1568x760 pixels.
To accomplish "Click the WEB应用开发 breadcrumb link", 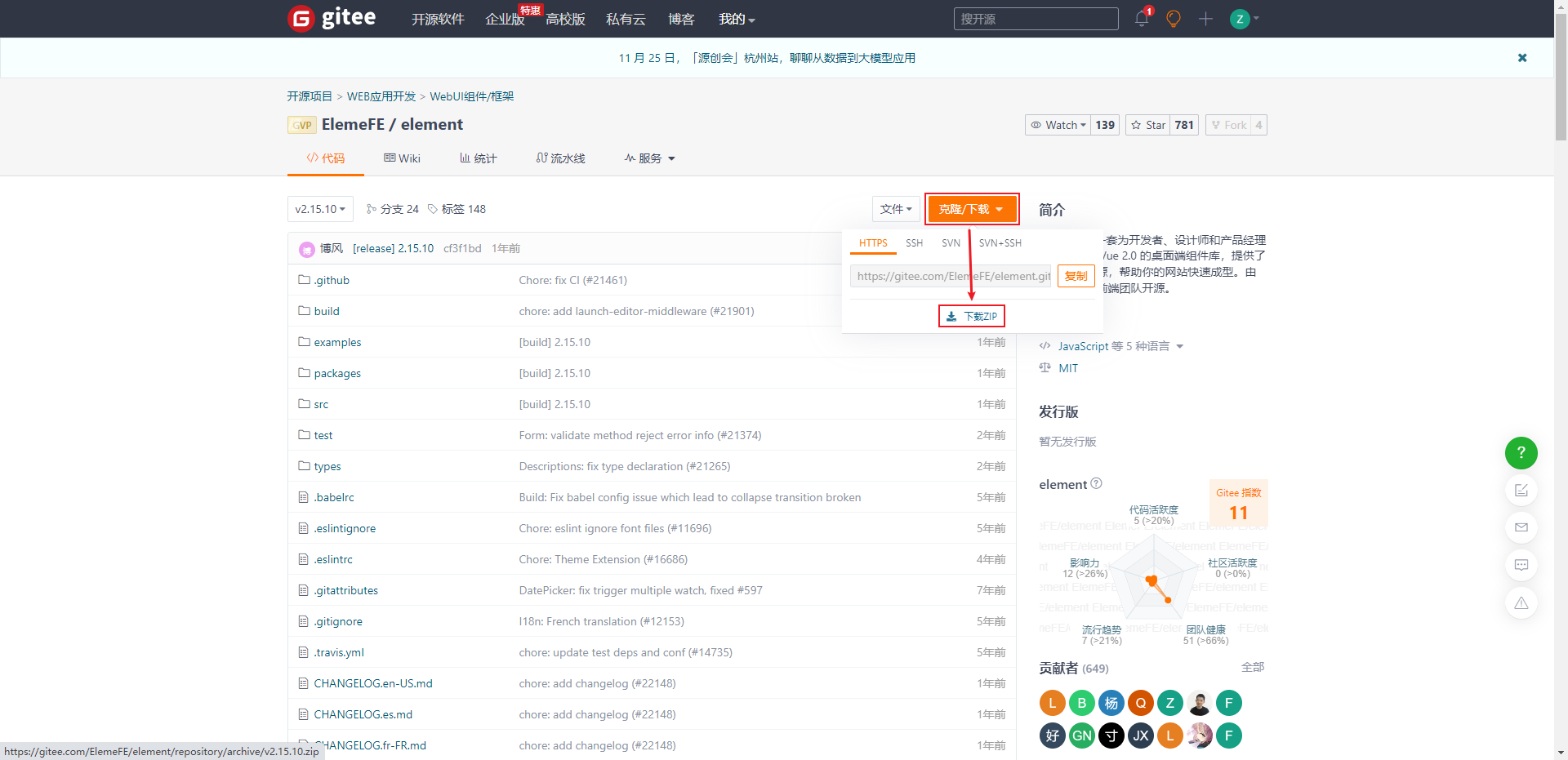I will [x=381, y=96].
